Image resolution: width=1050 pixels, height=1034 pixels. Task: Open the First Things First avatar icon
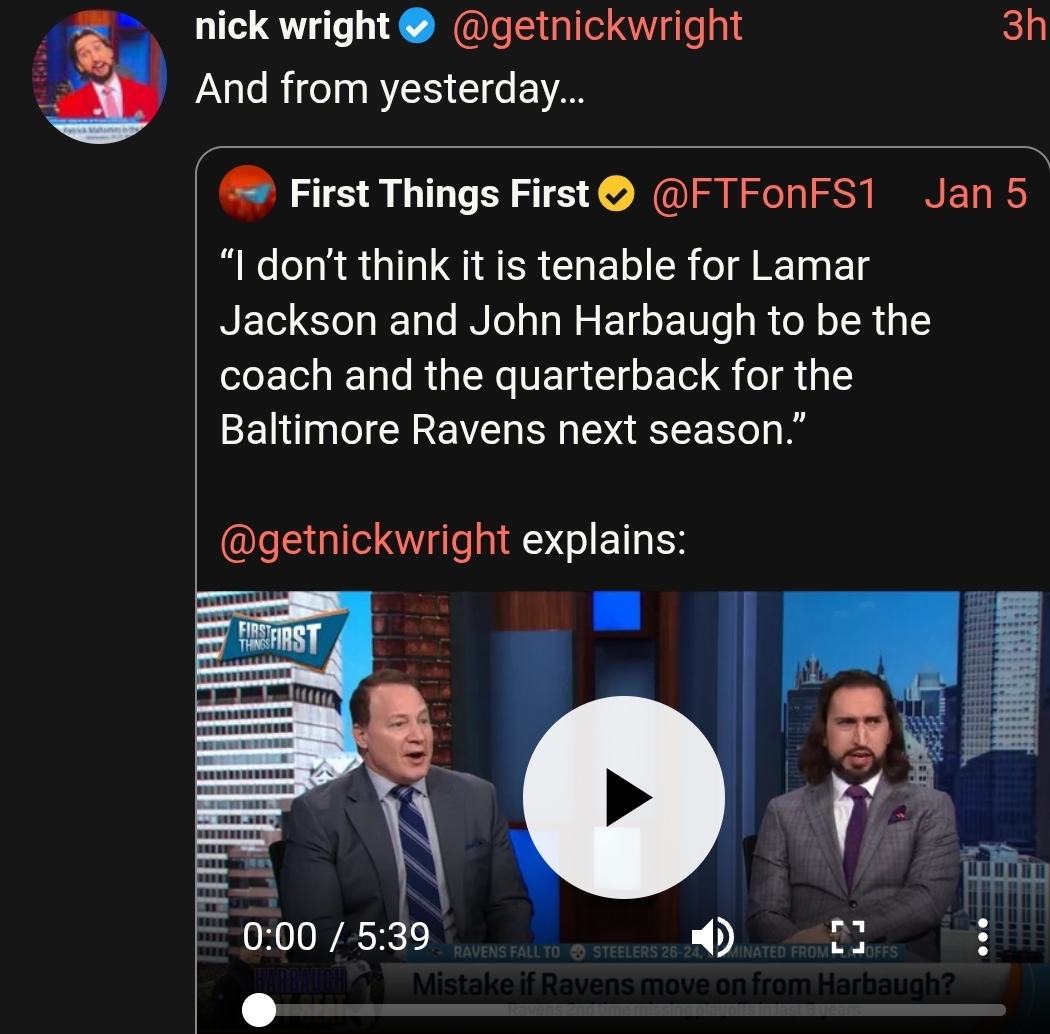point(247,193)
